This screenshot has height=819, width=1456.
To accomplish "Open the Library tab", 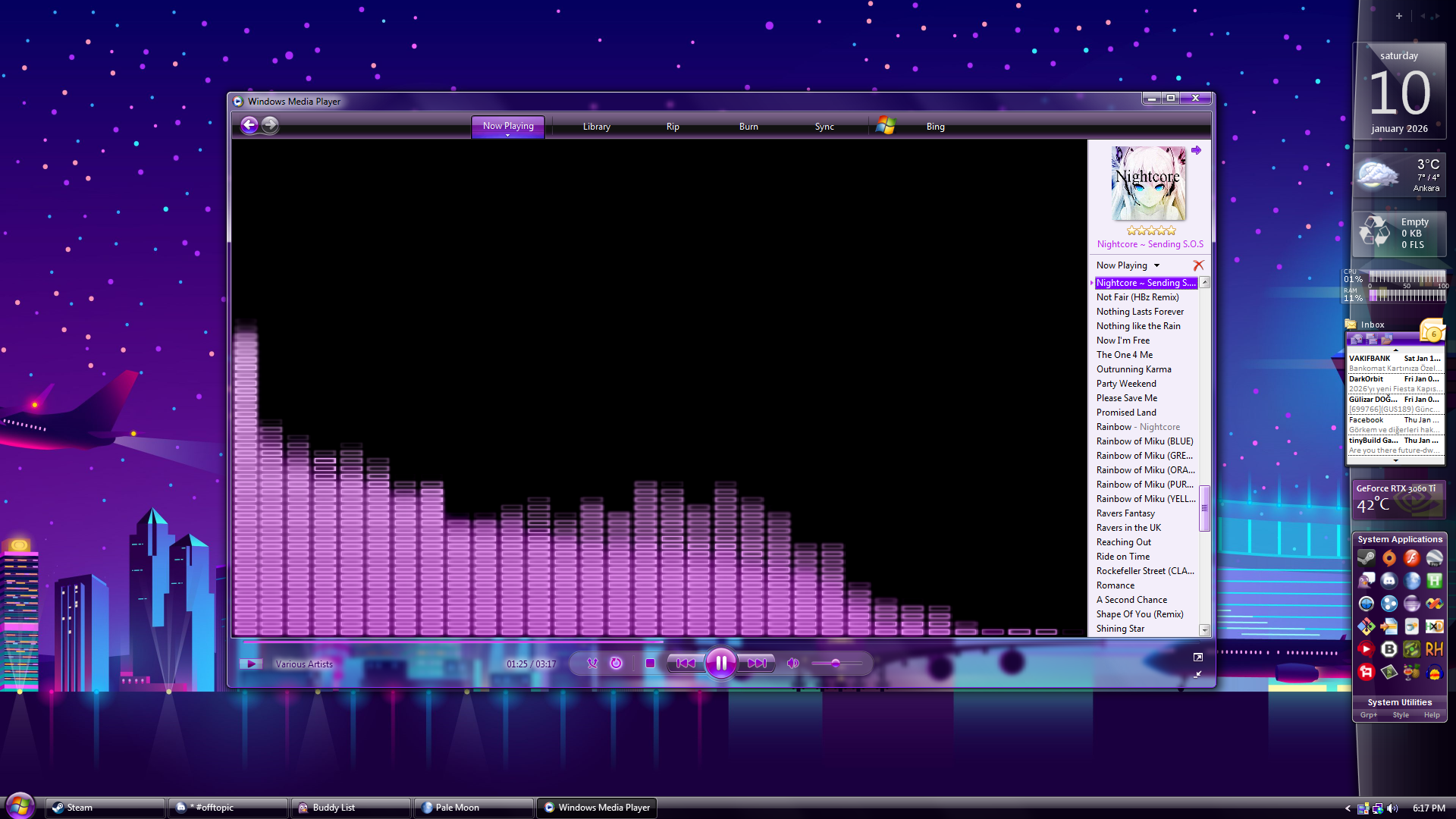I will tap(597, 127).
